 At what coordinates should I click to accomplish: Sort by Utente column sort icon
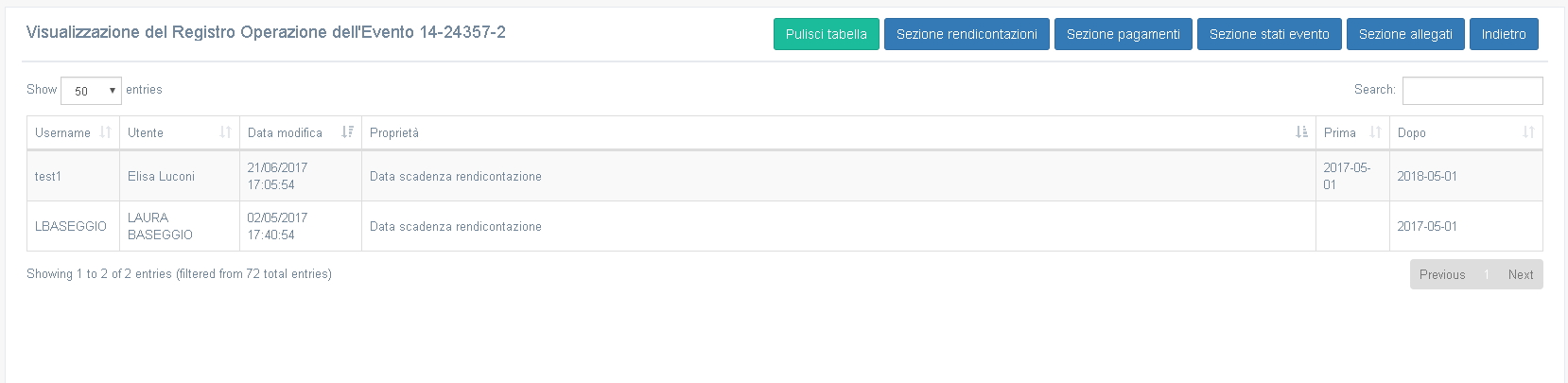tap(225, 132)
